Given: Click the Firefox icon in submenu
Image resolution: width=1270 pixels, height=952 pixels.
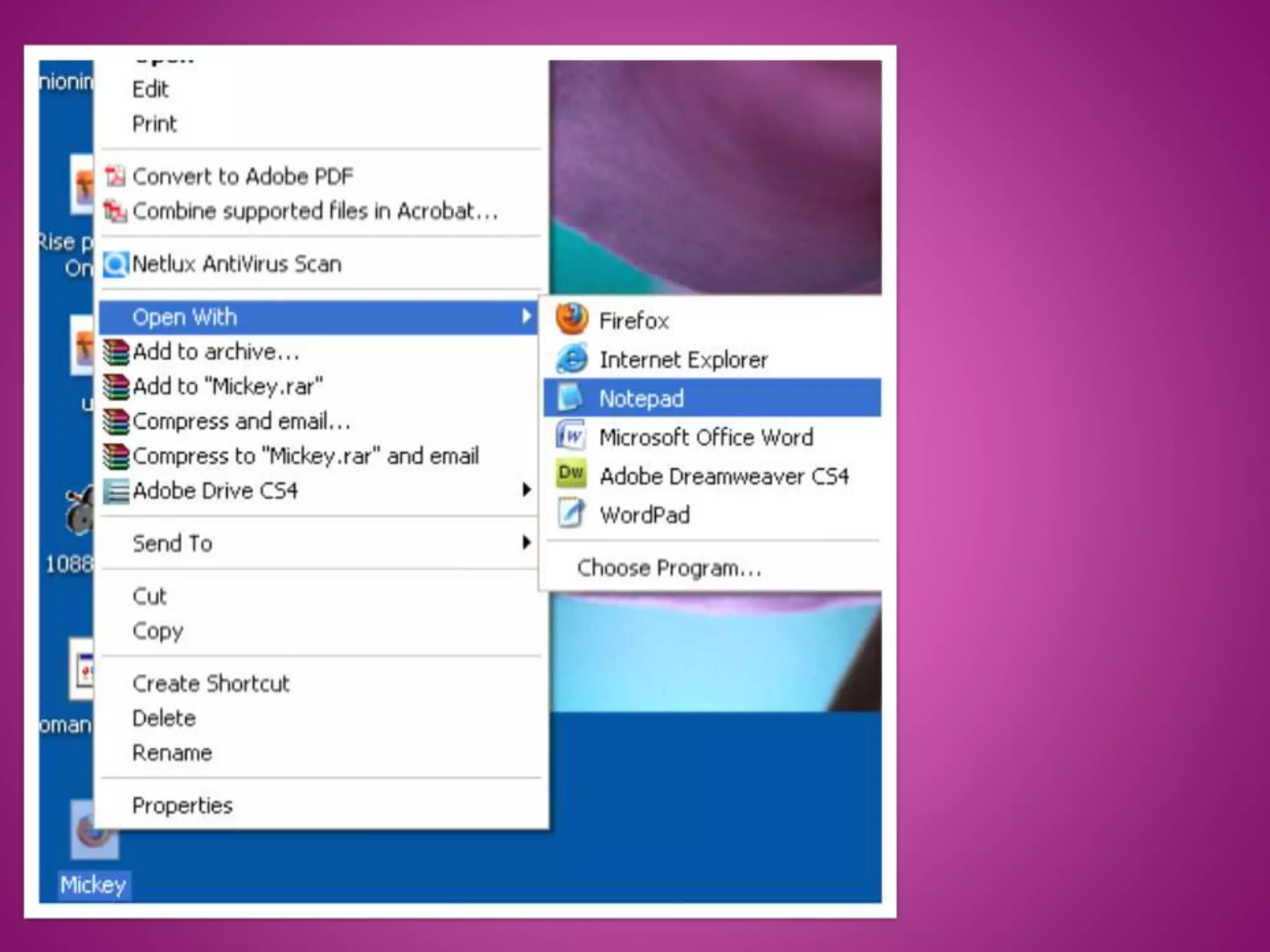Looking at the screenshot, I should 571,320.
